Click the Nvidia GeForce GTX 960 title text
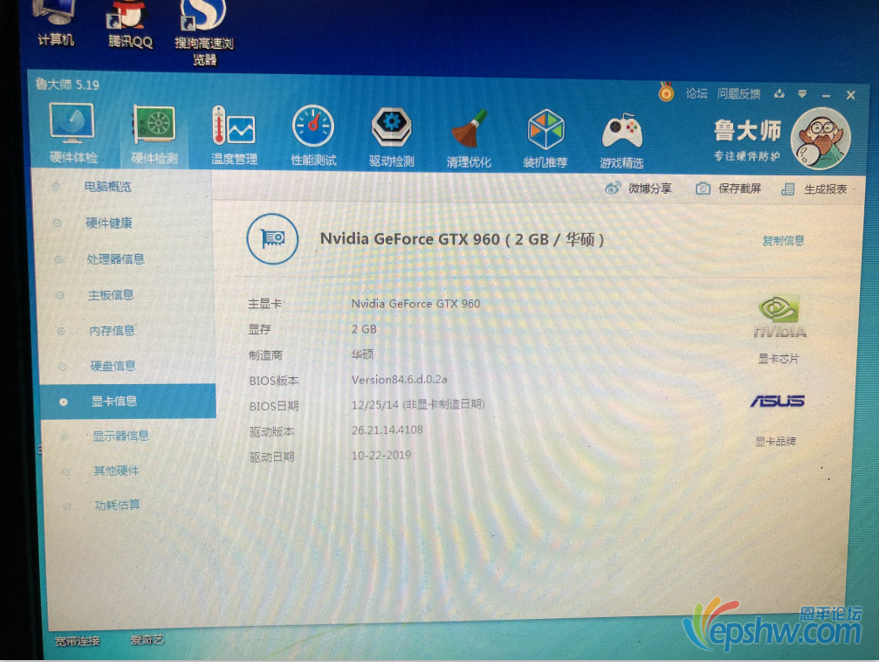Viewport: 879px width, 662px height. (x=462, y=239)
